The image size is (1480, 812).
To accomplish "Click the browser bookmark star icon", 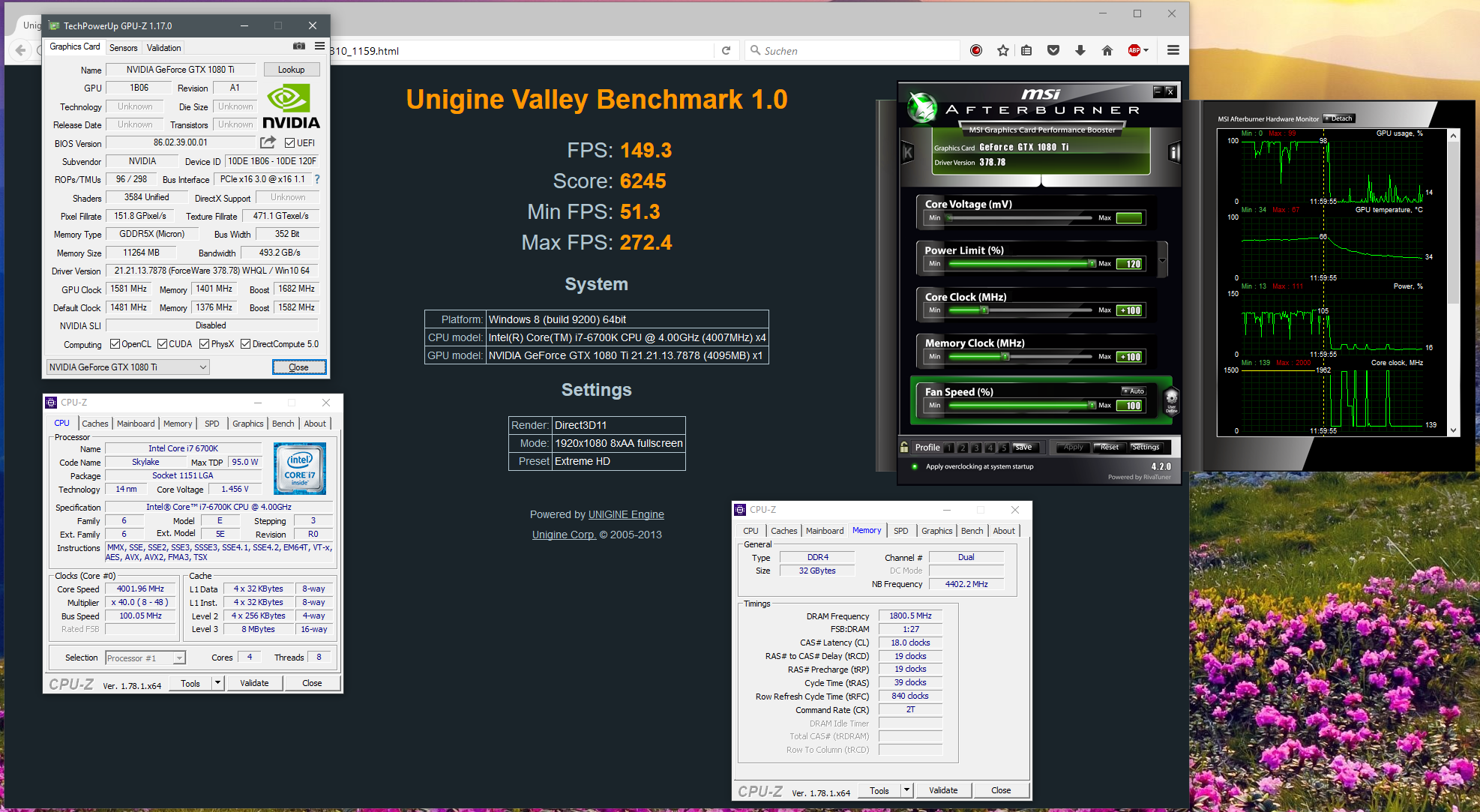I will (x=1003, y=50).
